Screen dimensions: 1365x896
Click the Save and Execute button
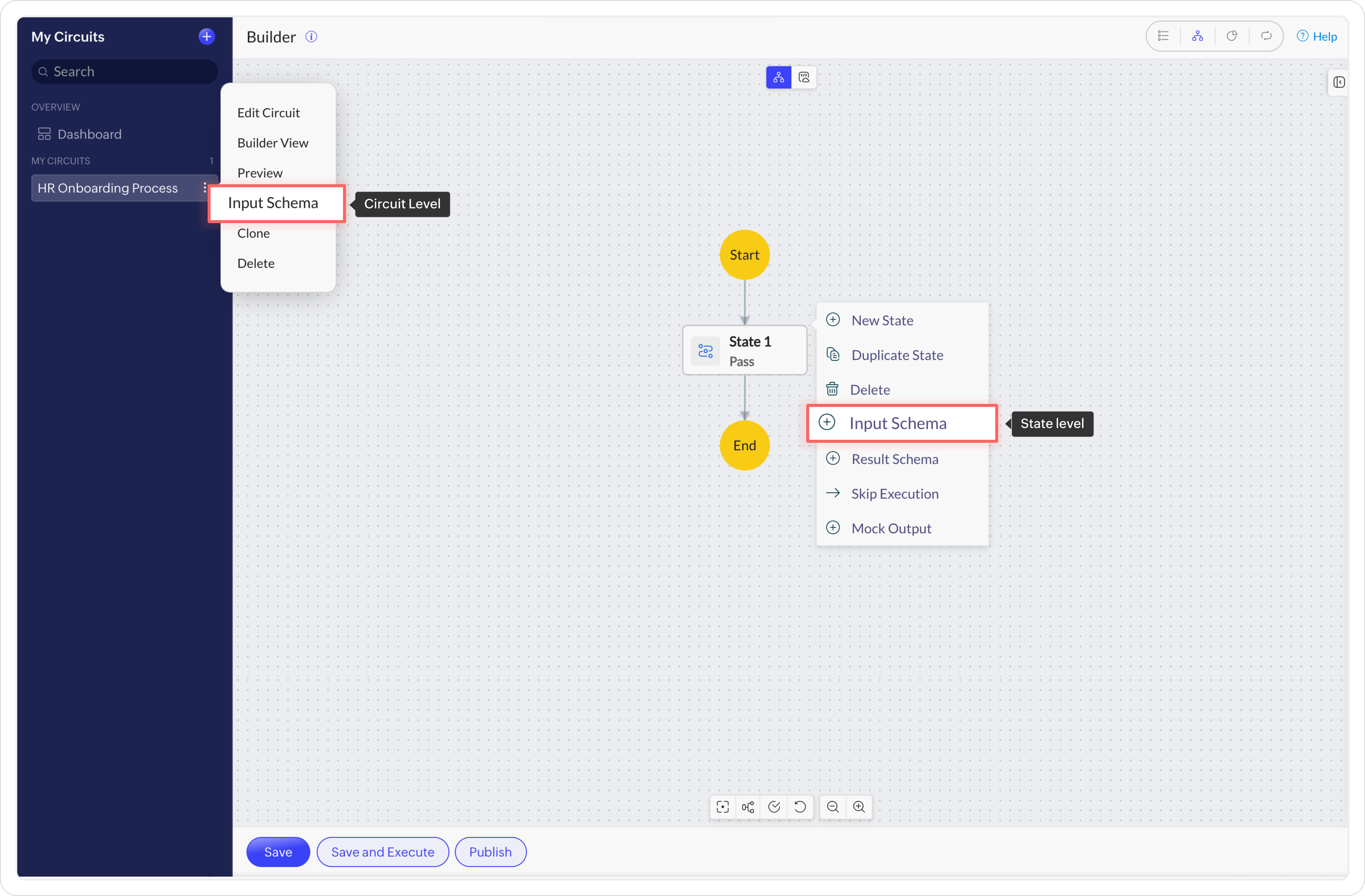383,852
